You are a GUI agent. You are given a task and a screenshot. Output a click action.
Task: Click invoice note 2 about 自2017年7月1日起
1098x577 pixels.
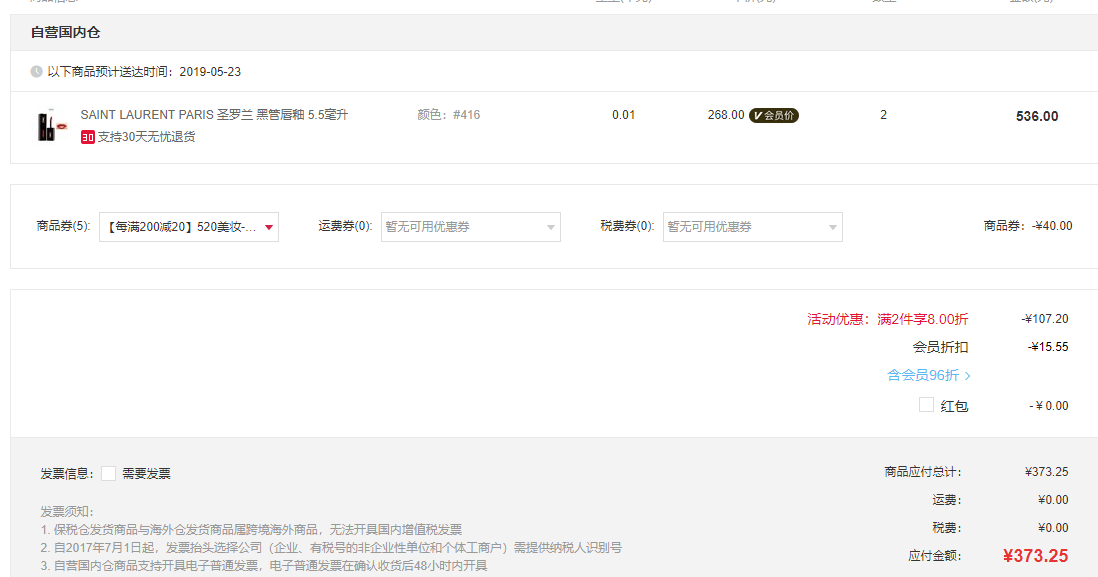tap(331, 548)
